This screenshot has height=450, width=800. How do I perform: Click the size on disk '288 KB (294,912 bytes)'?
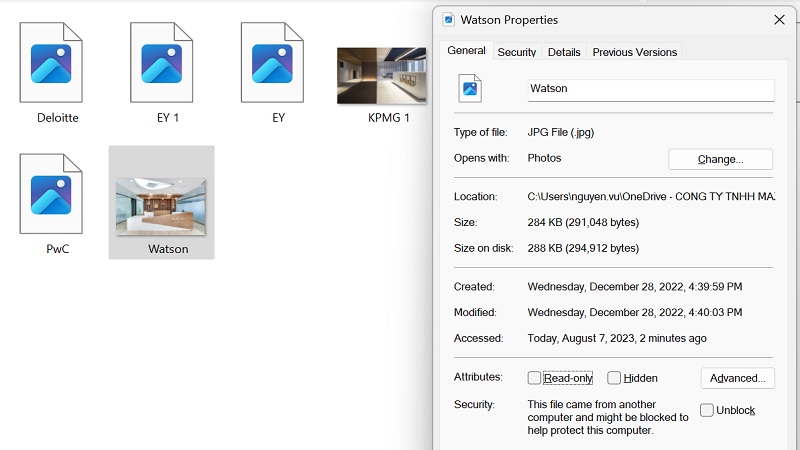click(583, 248)
